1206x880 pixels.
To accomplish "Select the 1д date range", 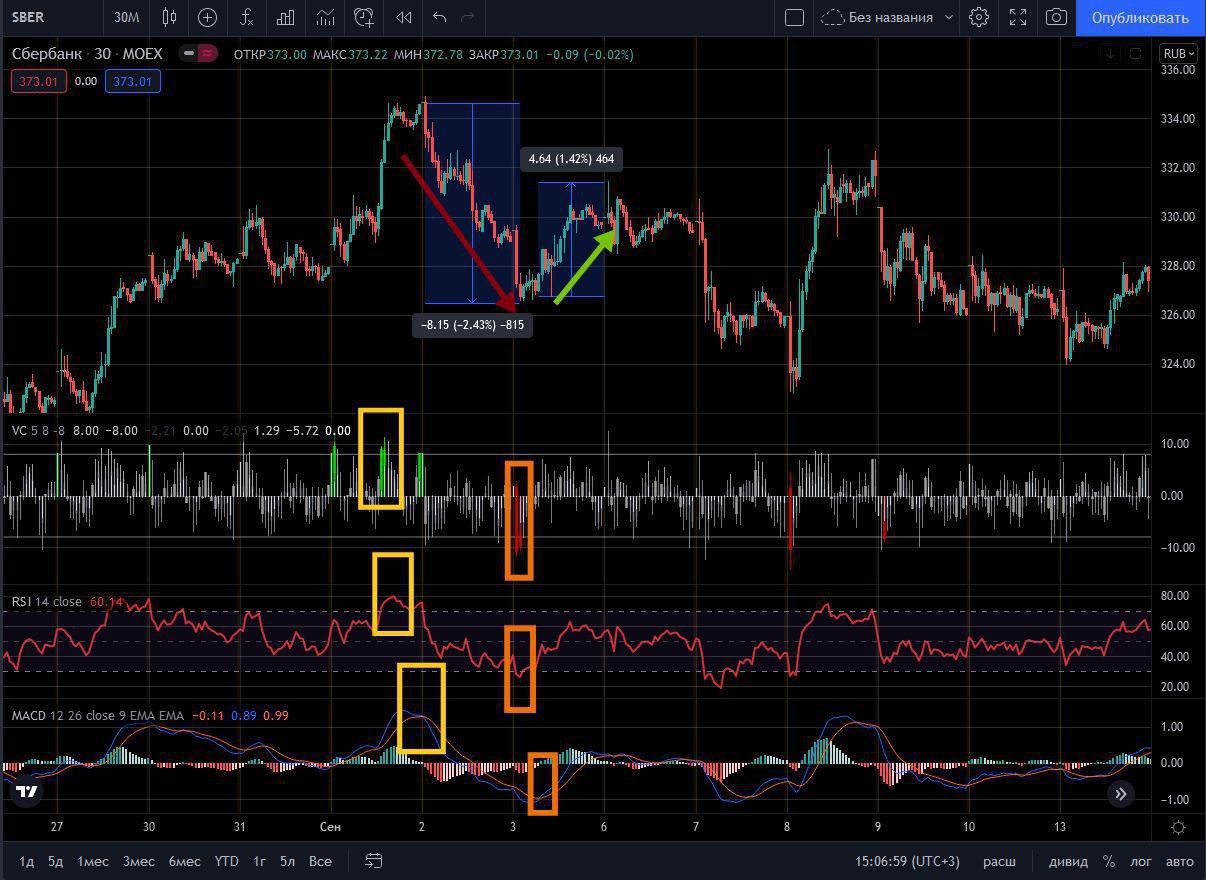I will coord(27,861).
